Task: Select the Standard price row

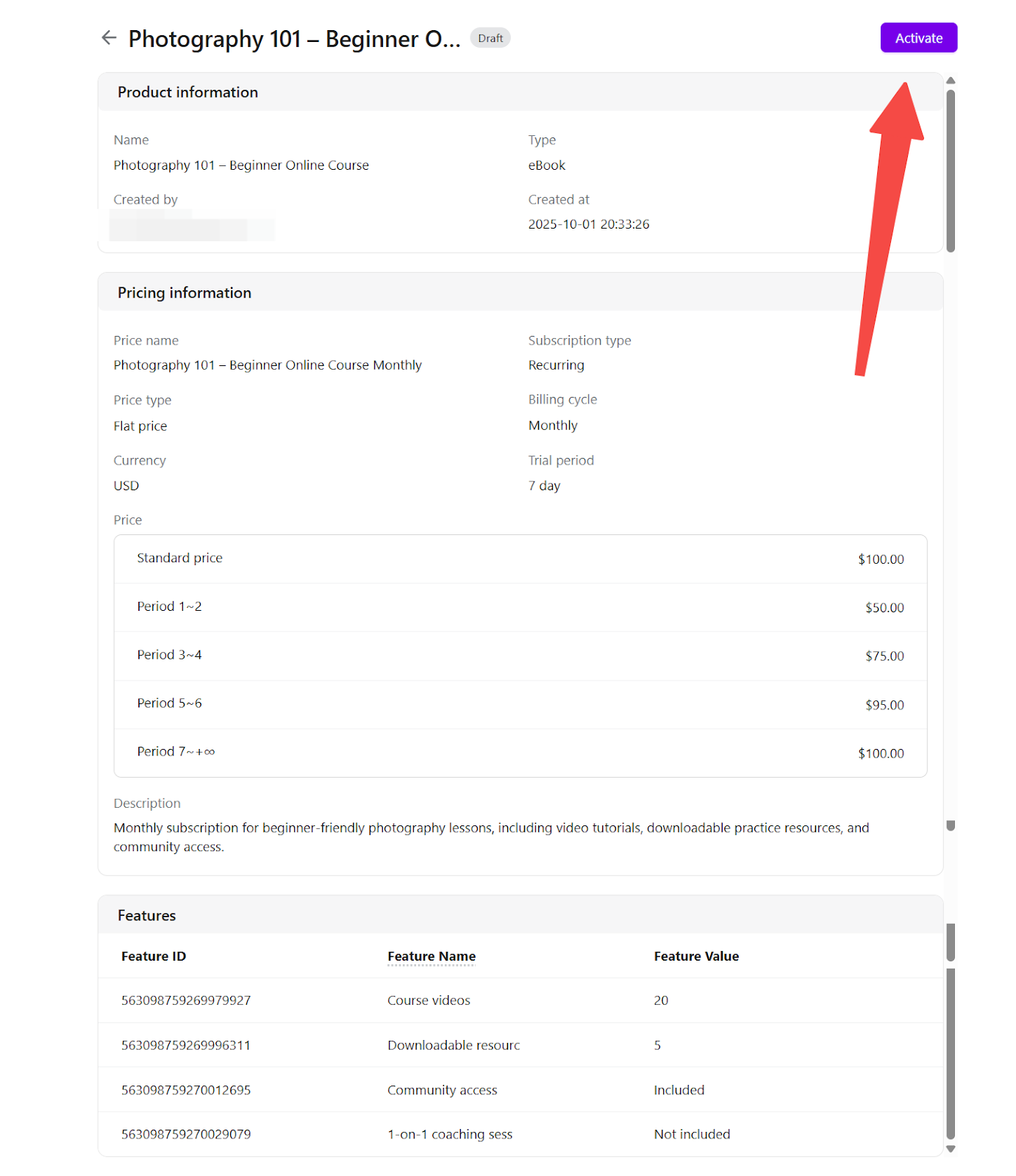Action: [x=519, y=559]
